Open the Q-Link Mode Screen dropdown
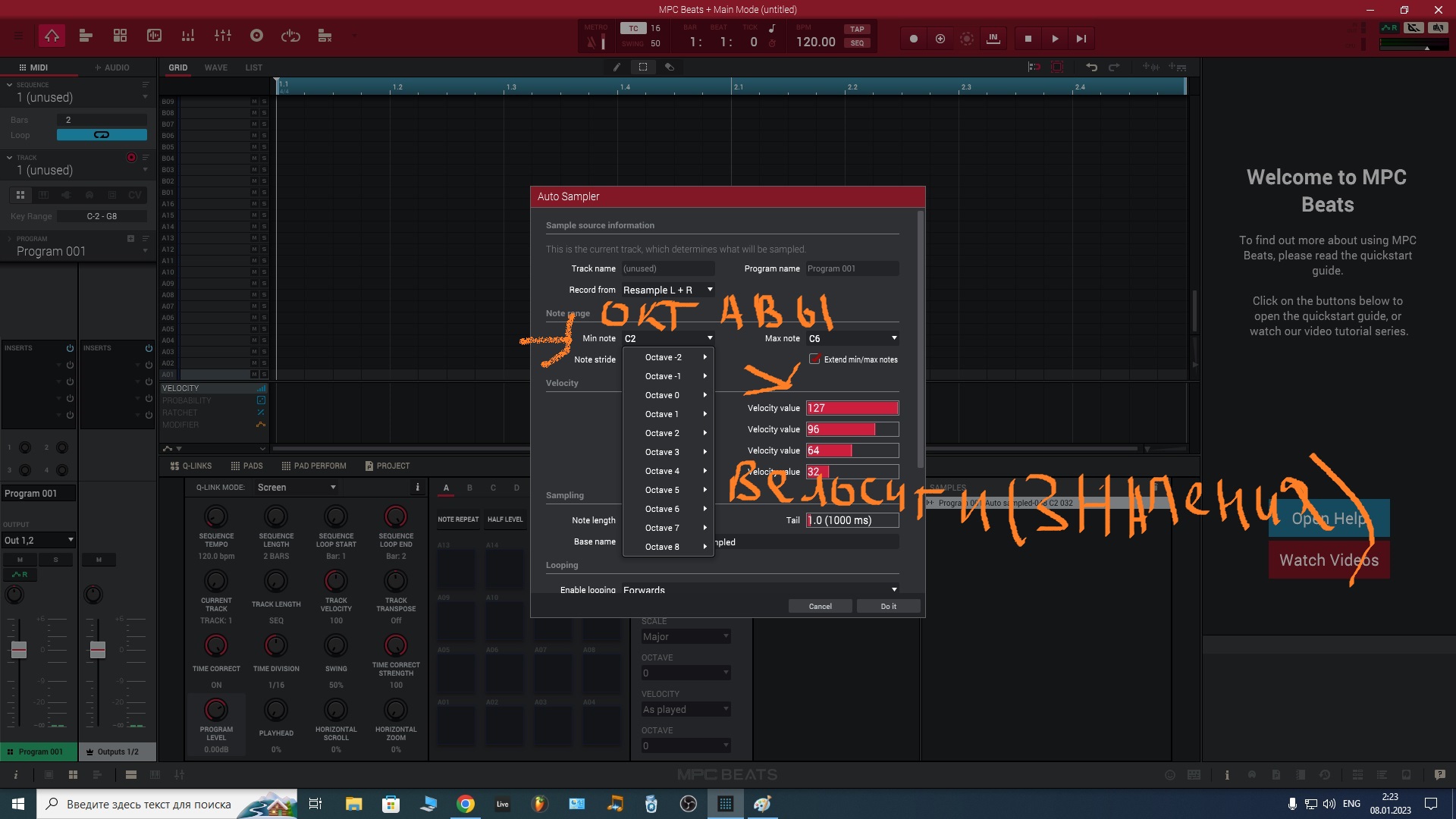Screen dimensions: 1456x819 point(296,488)
